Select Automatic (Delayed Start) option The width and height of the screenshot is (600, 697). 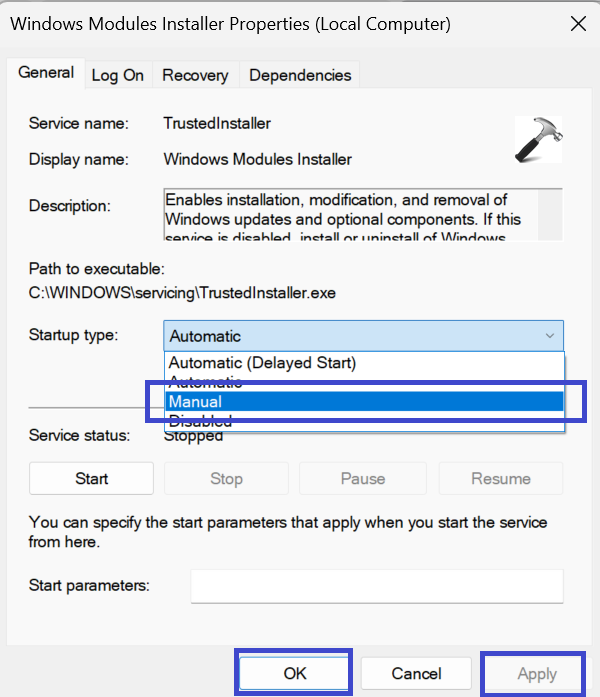(263, 363)
